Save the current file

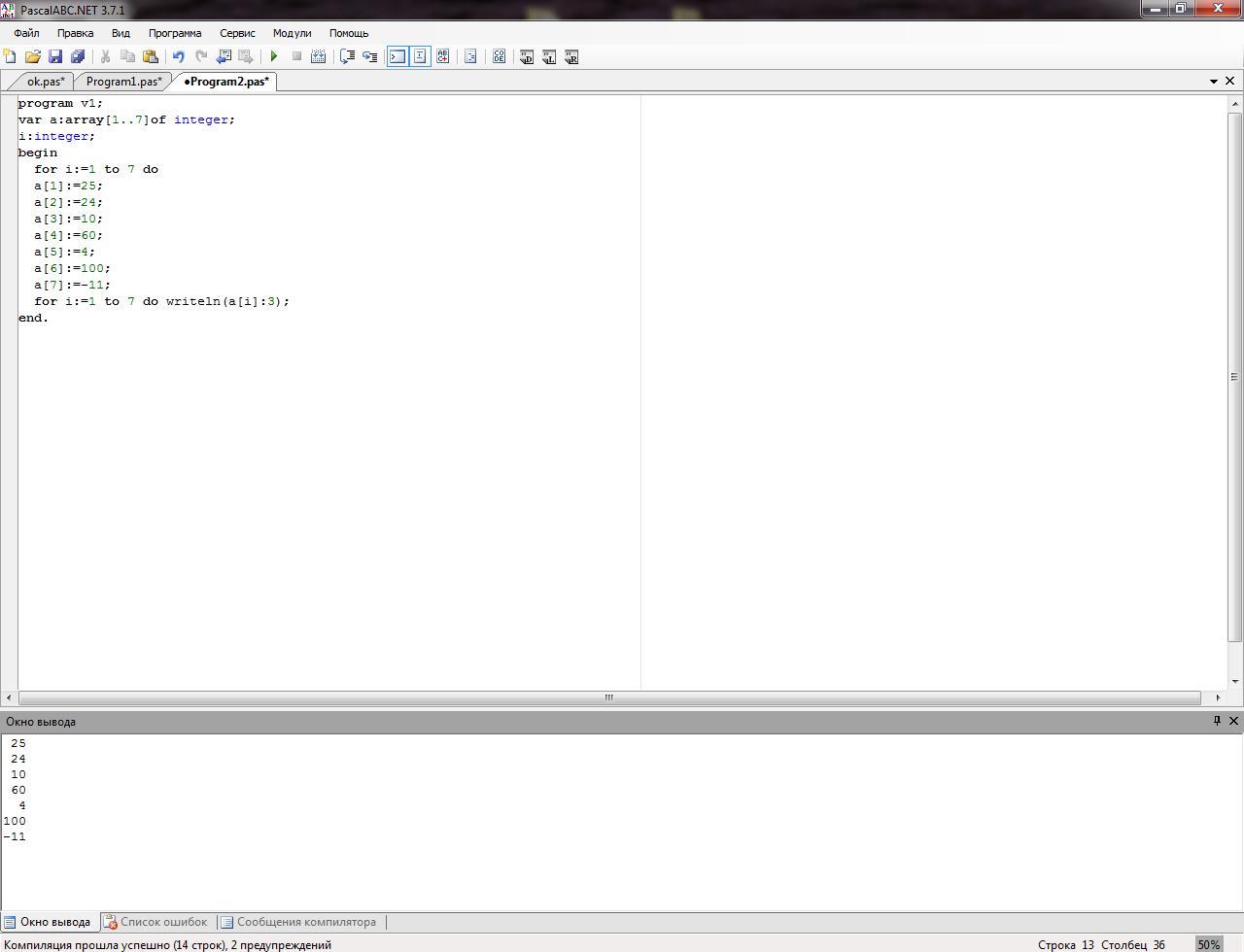pos(55,56)
